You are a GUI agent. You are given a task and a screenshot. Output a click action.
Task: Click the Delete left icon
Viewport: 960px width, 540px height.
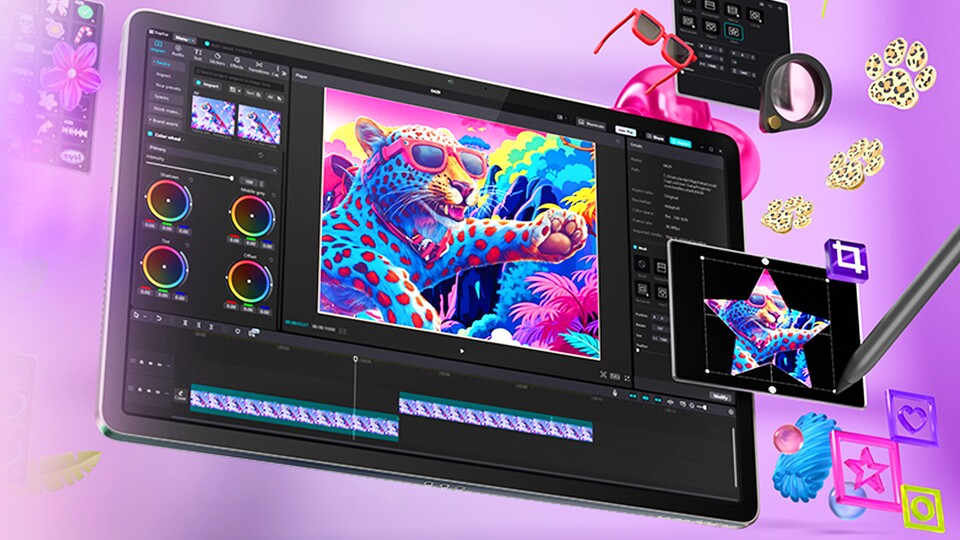click(x=198, y=324)
